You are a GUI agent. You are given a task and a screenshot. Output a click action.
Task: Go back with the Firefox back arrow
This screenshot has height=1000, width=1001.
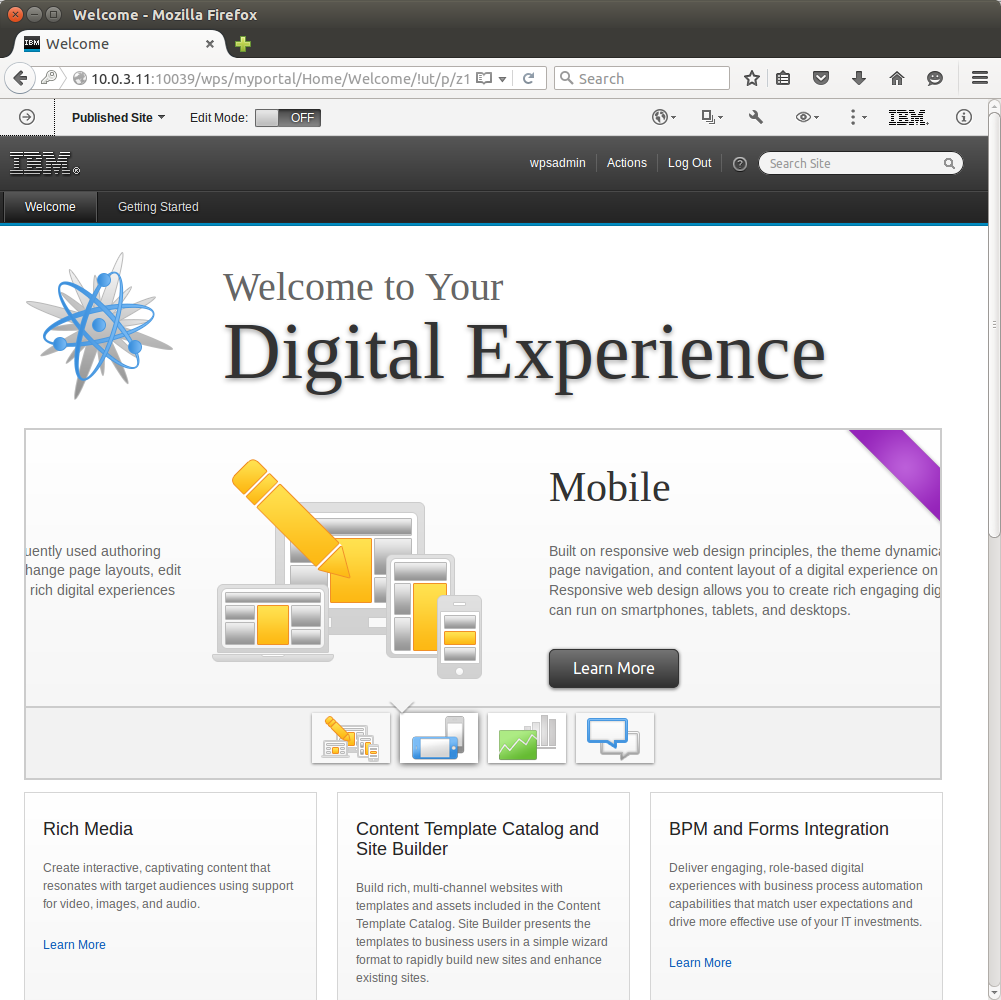tap(20, 79)
